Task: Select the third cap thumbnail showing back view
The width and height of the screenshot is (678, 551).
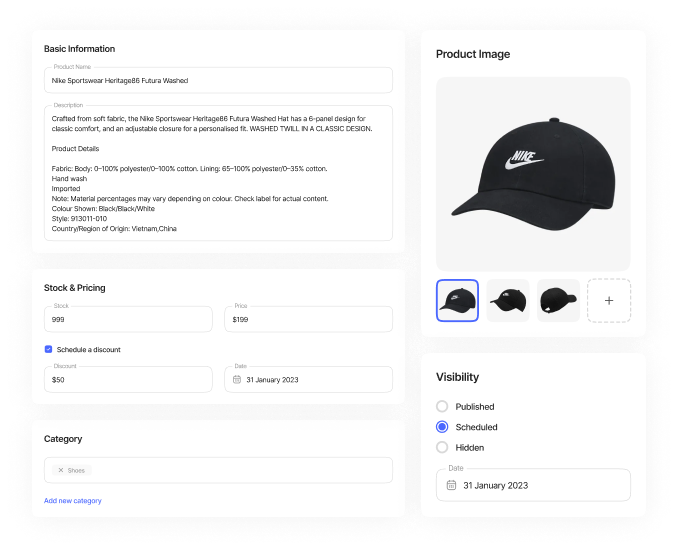Action: point(558,301)
